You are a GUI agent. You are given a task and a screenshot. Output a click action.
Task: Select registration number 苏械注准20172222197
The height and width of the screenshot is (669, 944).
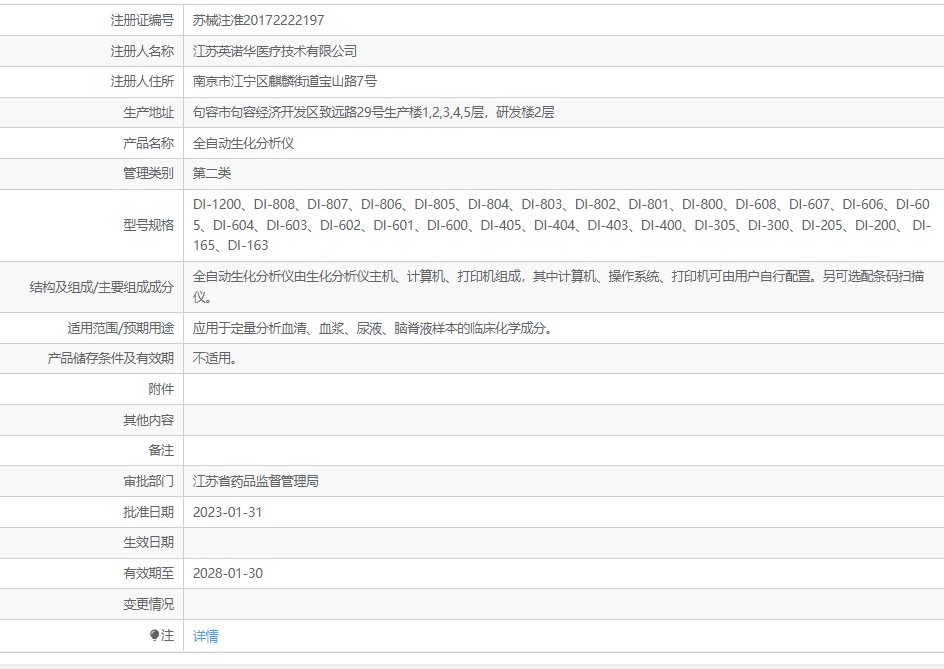[x=258, y=20]
